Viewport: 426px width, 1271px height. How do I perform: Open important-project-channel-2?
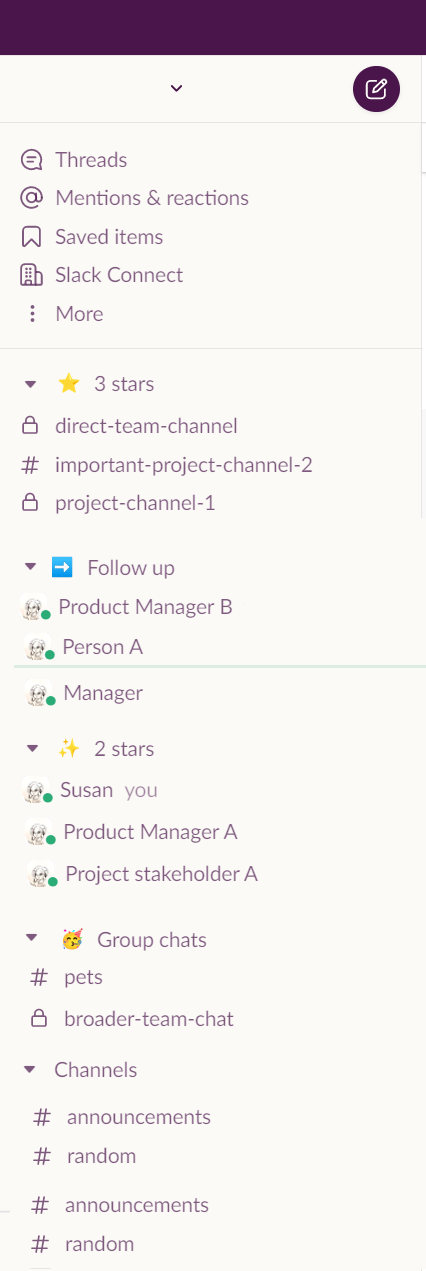[x=167, y=465]
